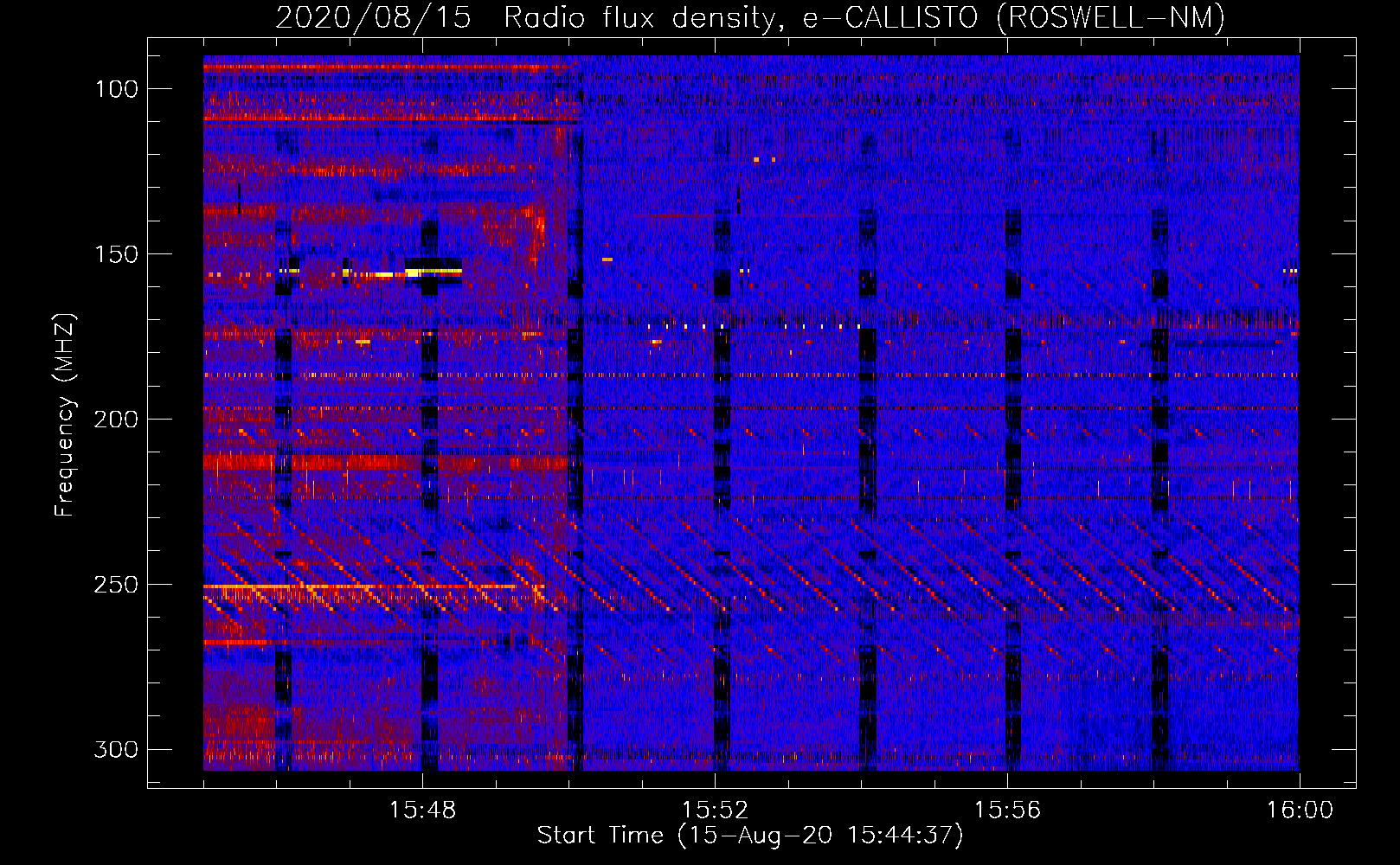1400x865 pixels.
Task: Click the bright yellow burst near 155 MHz at 15:48
Action: [x=433, y=272]
